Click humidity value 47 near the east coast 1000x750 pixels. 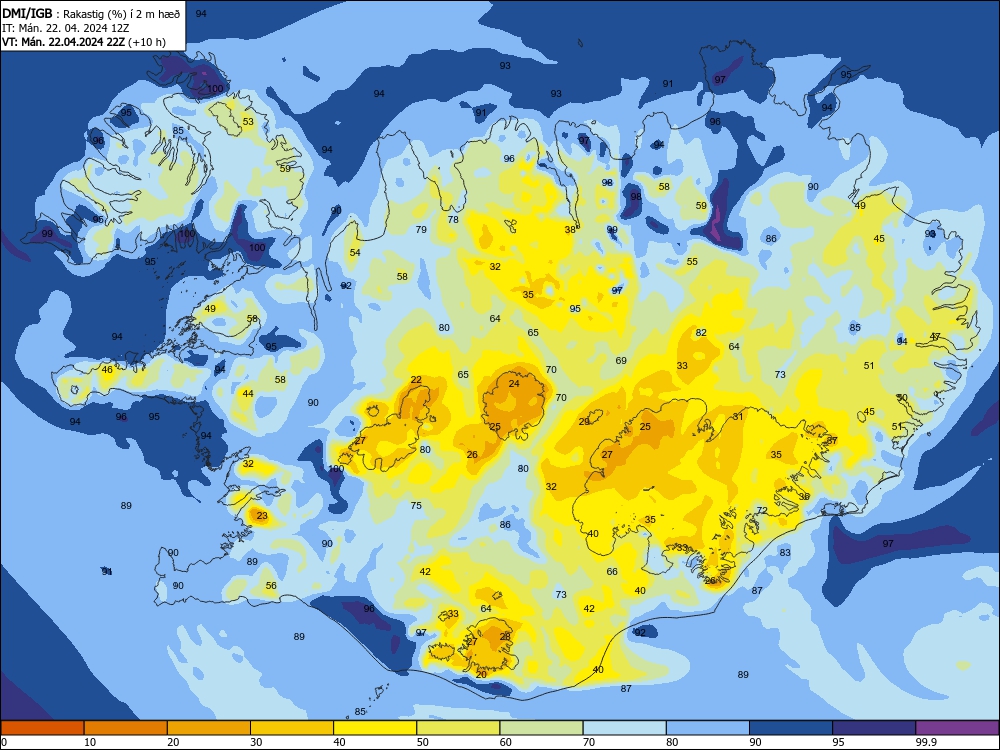point(935,336)
